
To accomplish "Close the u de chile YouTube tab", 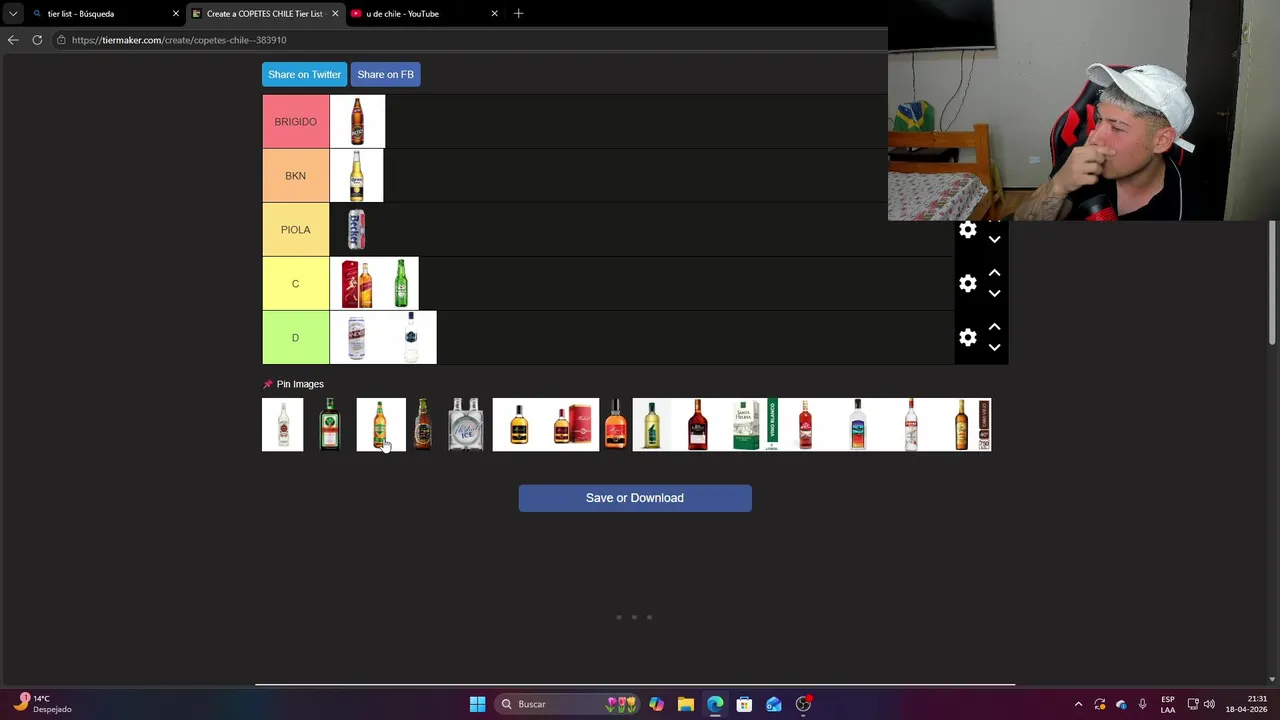I will [x=494, y=14].
